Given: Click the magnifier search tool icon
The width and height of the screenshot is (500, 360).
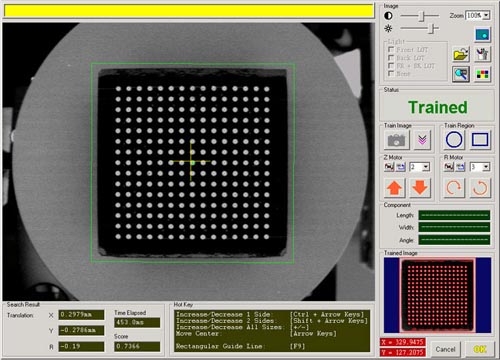Looking at the screenshot, I should click(x=461, y=74).
